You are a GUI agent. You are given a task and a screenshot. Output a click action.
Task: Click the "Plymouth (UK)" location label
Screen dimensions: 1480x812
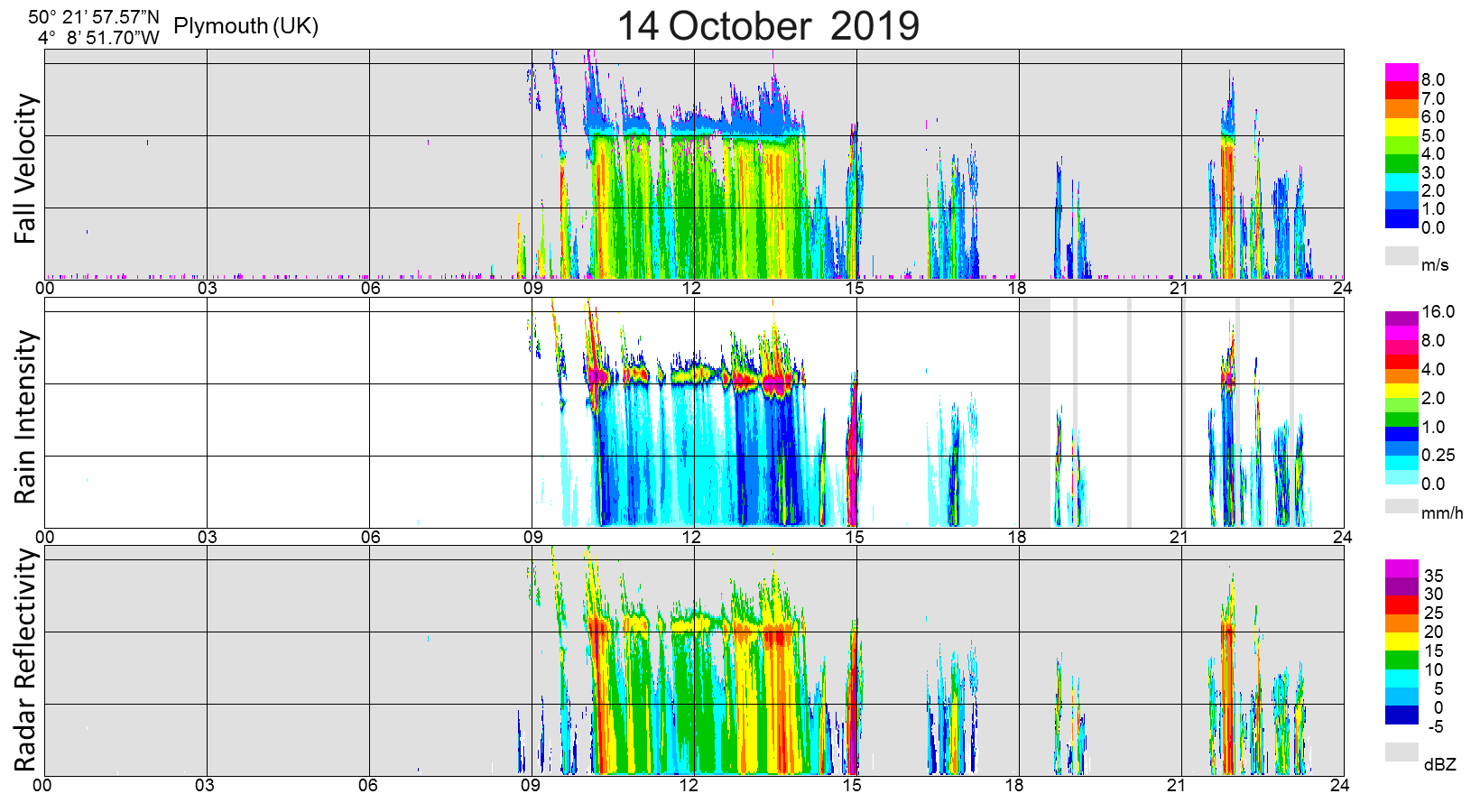246,26
